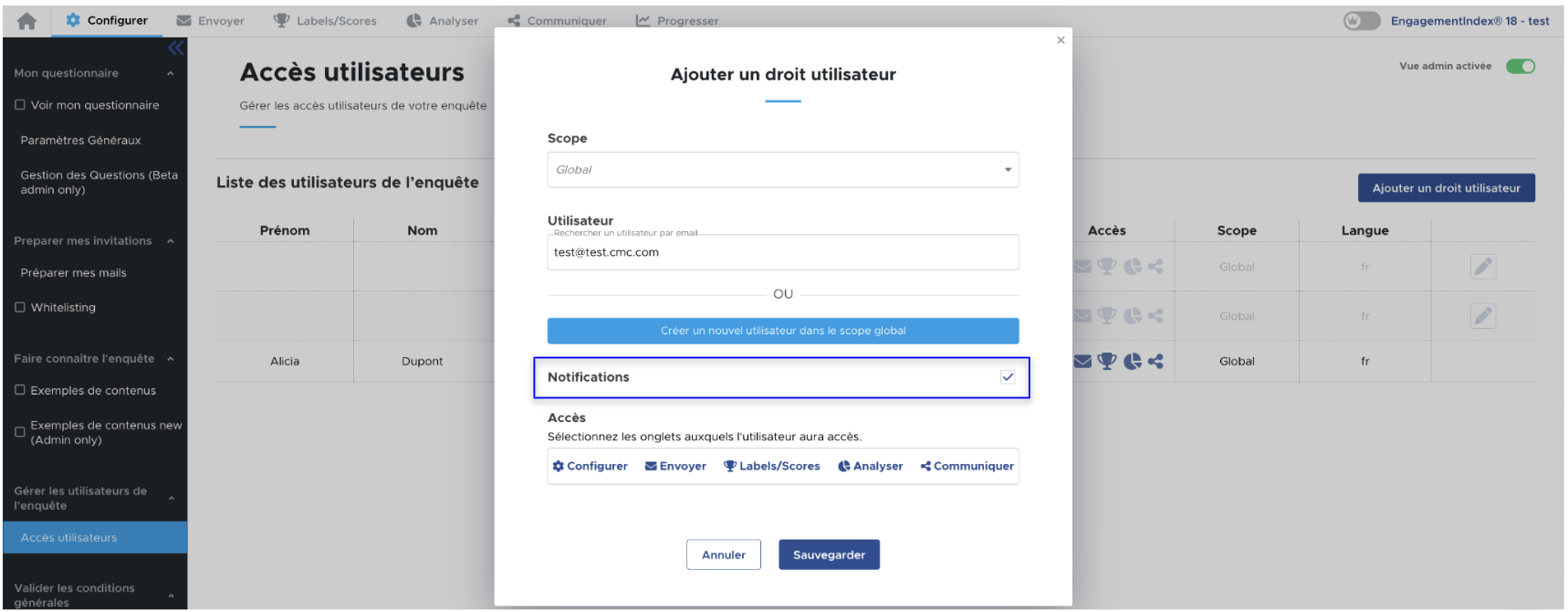
Task: Toggle the switch next to EngagementIndex
Action: click(x=1361, y=21)
